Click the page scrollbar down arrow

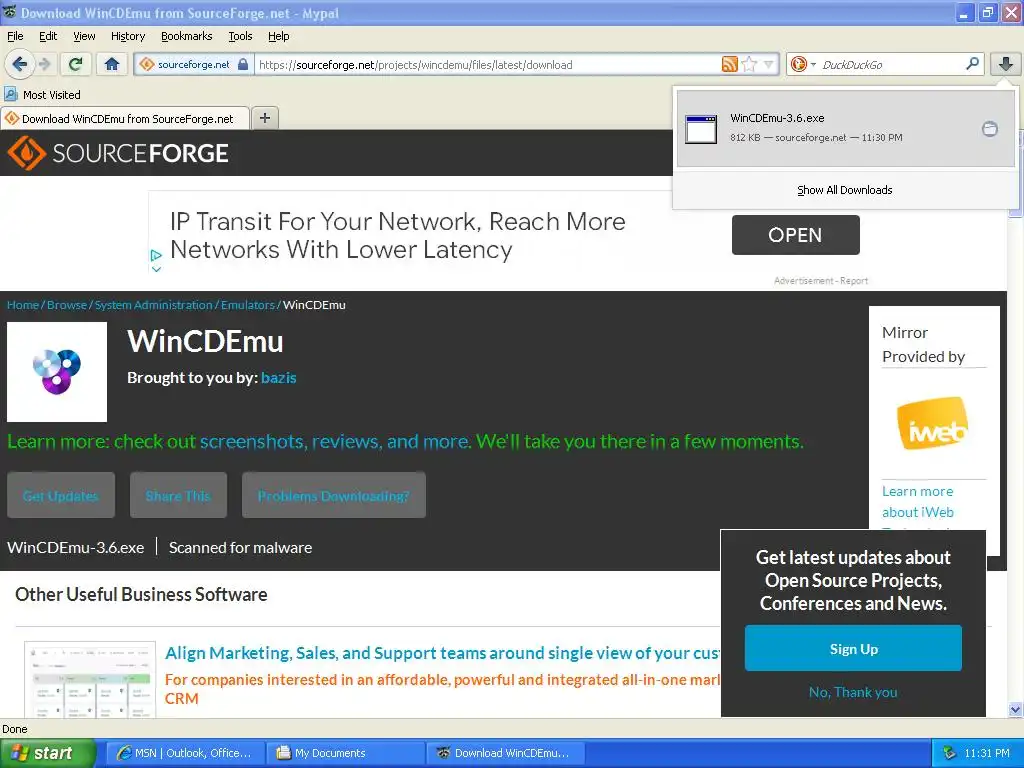(1015, 709)
